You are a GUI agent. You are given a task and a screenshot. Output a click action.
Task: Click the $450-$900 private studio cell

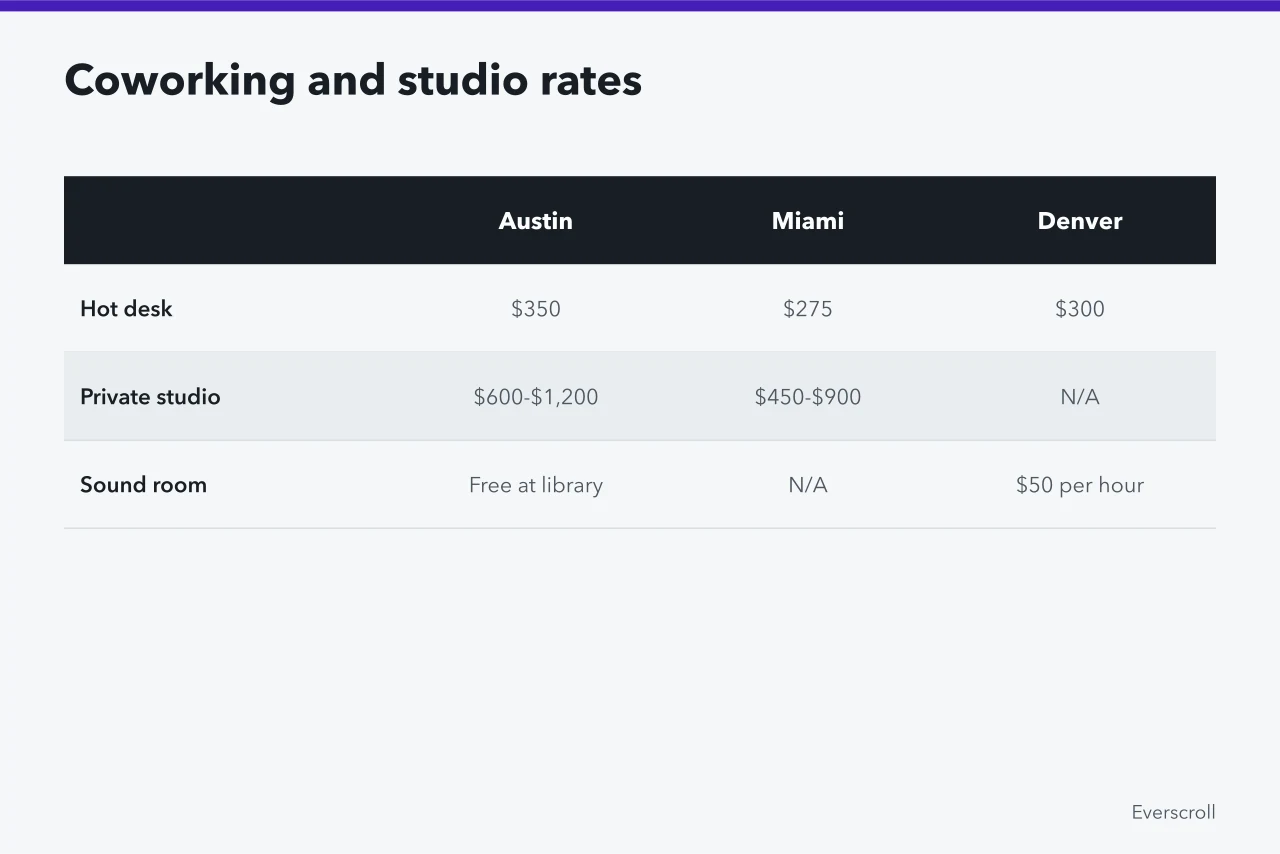(x=808, y=397)
